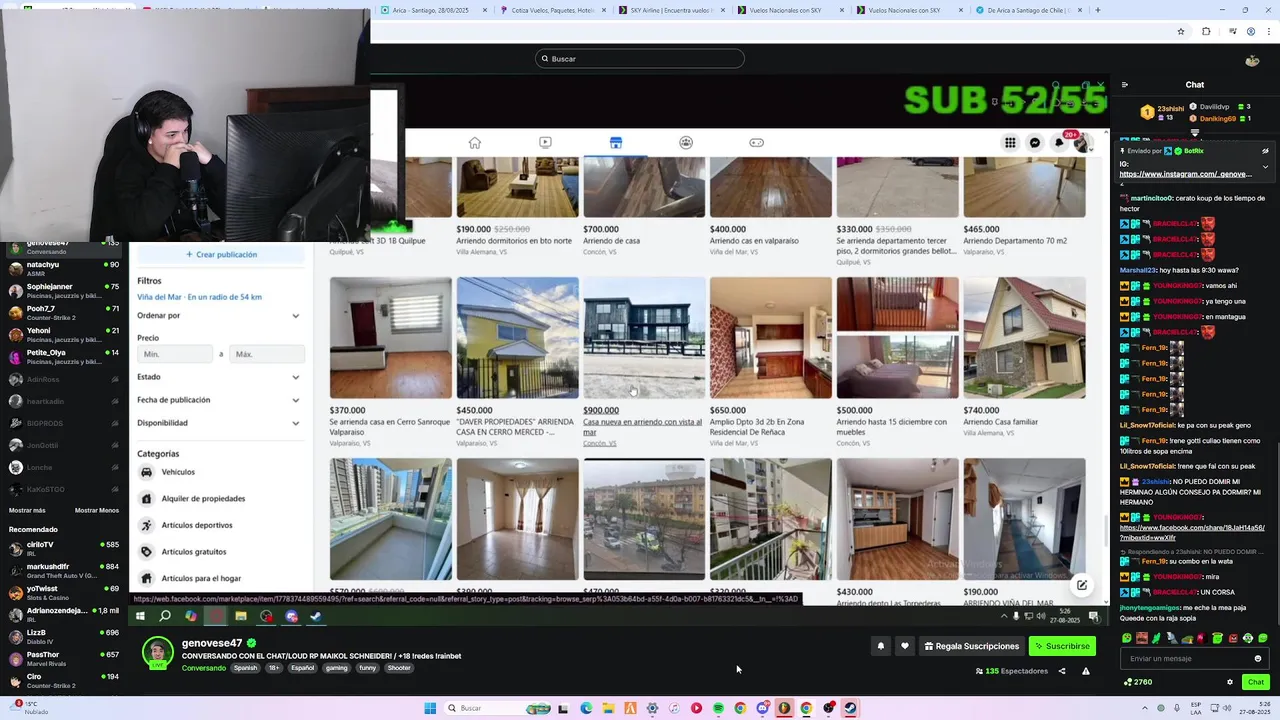Expand the Estado filter

point(218,377)
